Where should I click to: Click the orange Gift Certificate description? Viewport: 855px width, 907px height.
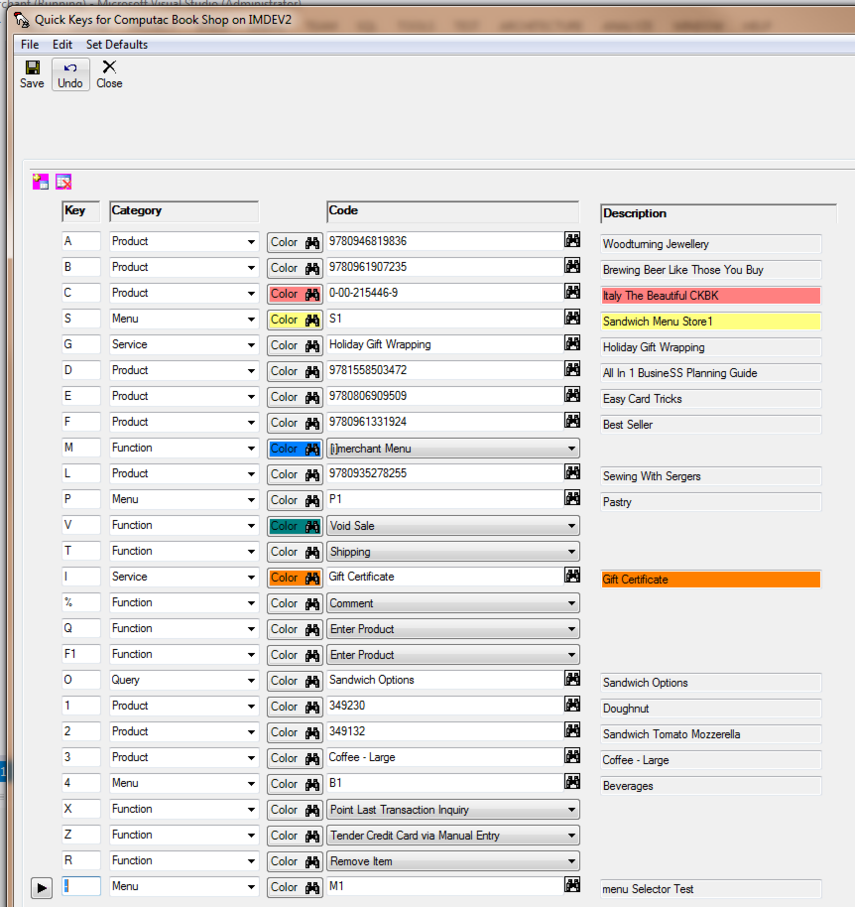point(711,580)
